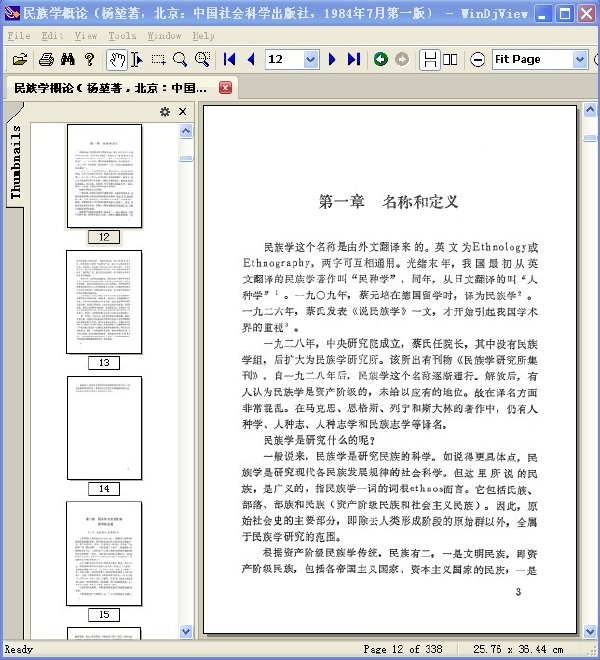The height and width of the screenshot is (660, 600).
Task: Open the Help menu
Action: coord(203,36)
